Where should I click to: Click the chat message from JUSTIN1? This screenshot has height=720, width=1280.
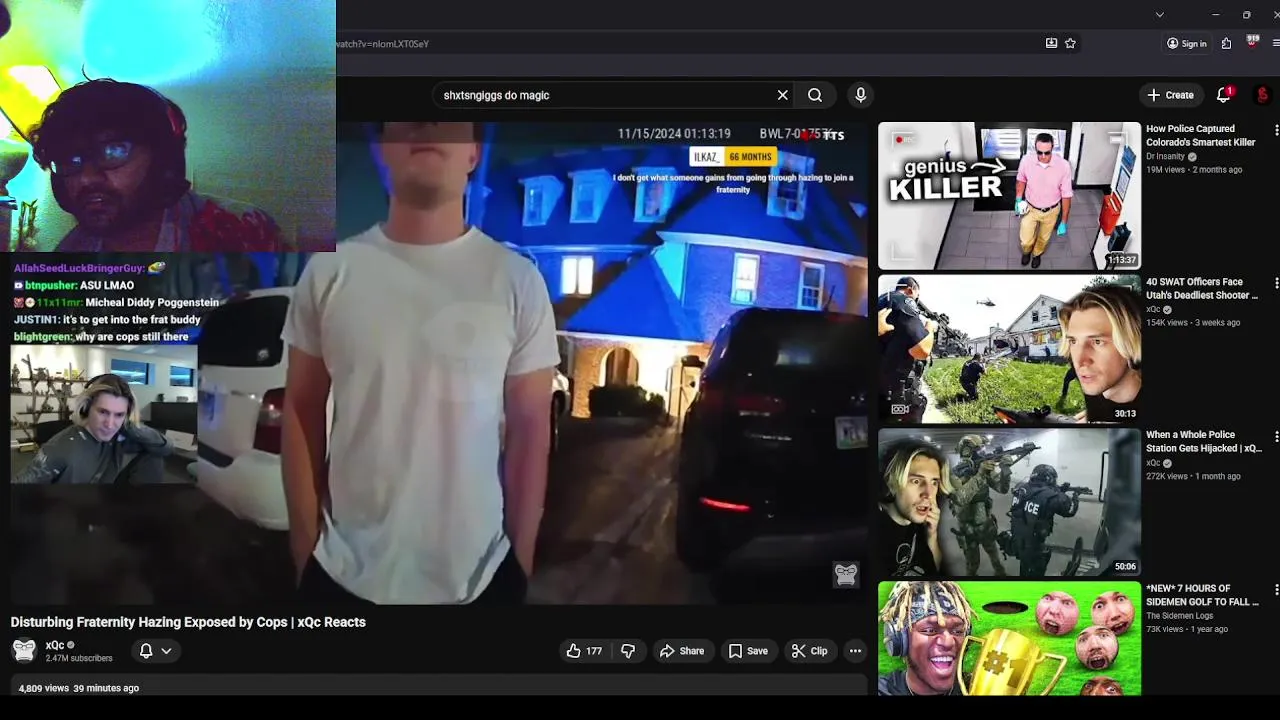pos(107,319)
